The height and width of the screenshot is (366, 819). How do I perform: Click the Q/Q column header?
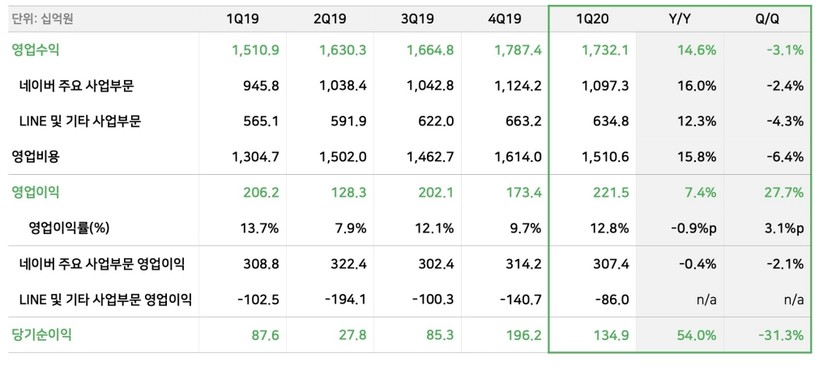coord(767,19)
